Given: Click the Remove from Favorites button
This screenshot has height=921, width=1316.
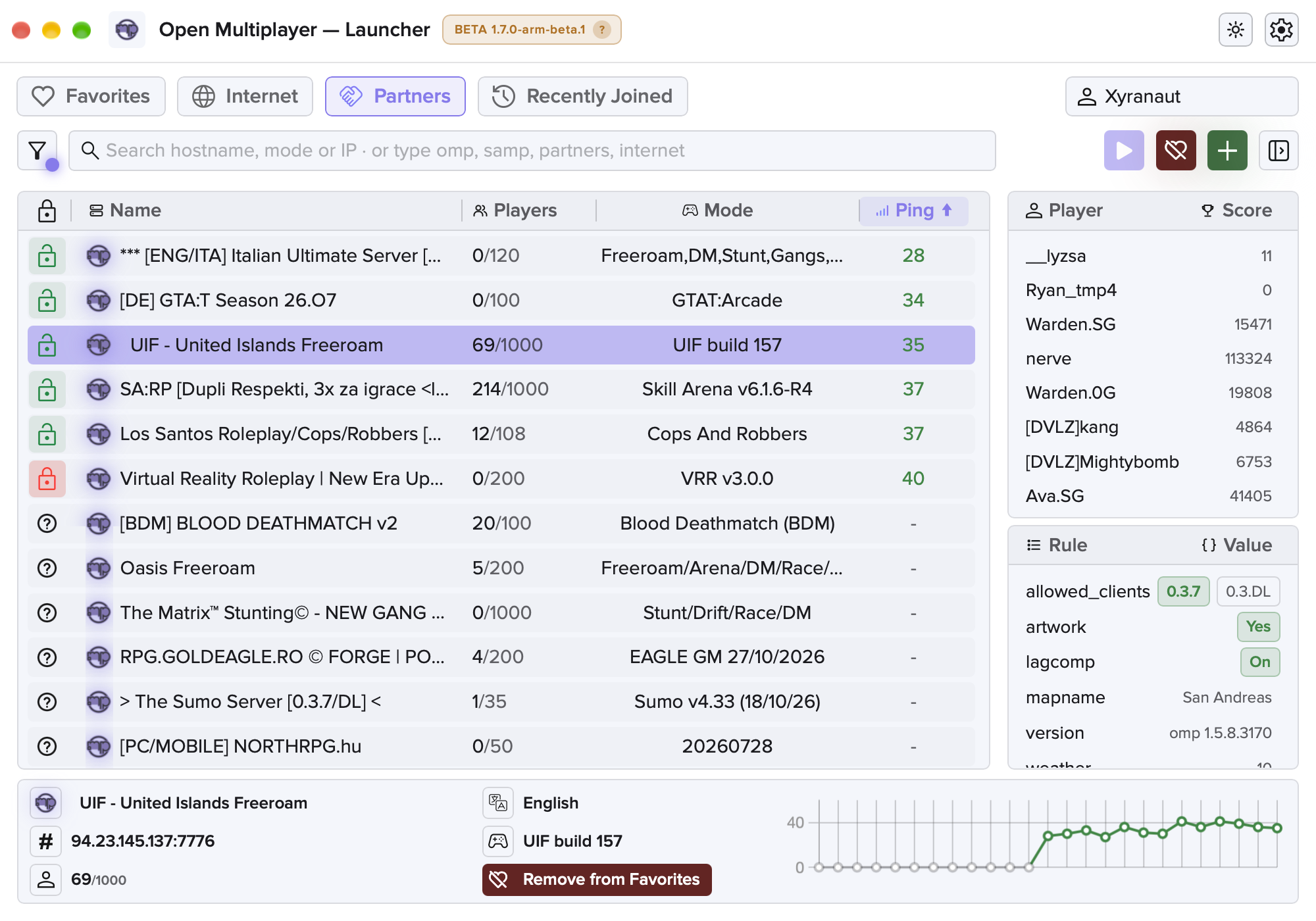Looking at the screenshot, I should click(597, 880).
